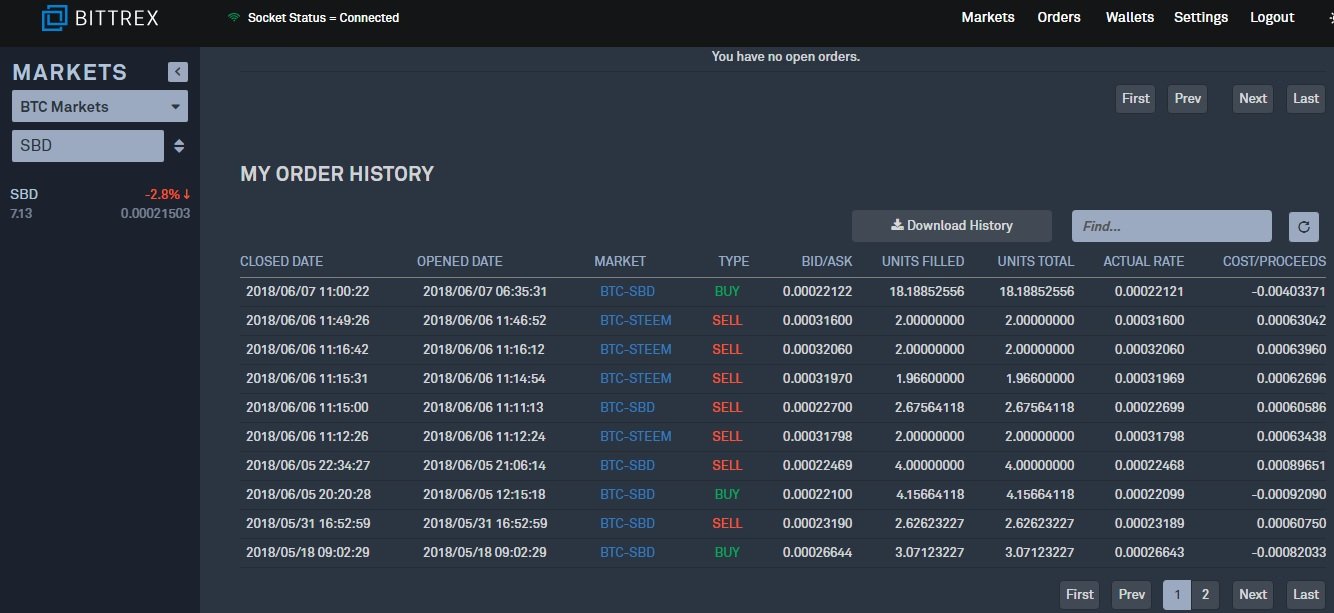Open the Wallets menu
1334x613 pixels.
click(x=1130, y=17)
